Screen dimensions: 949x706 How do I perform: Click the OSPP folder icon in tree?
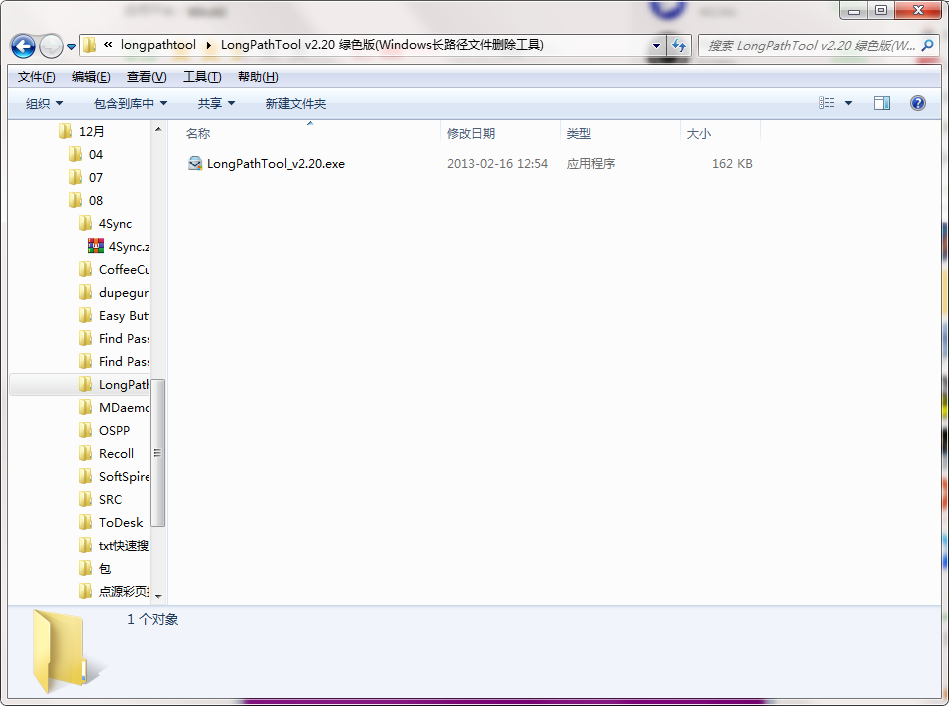pos(86,431)
